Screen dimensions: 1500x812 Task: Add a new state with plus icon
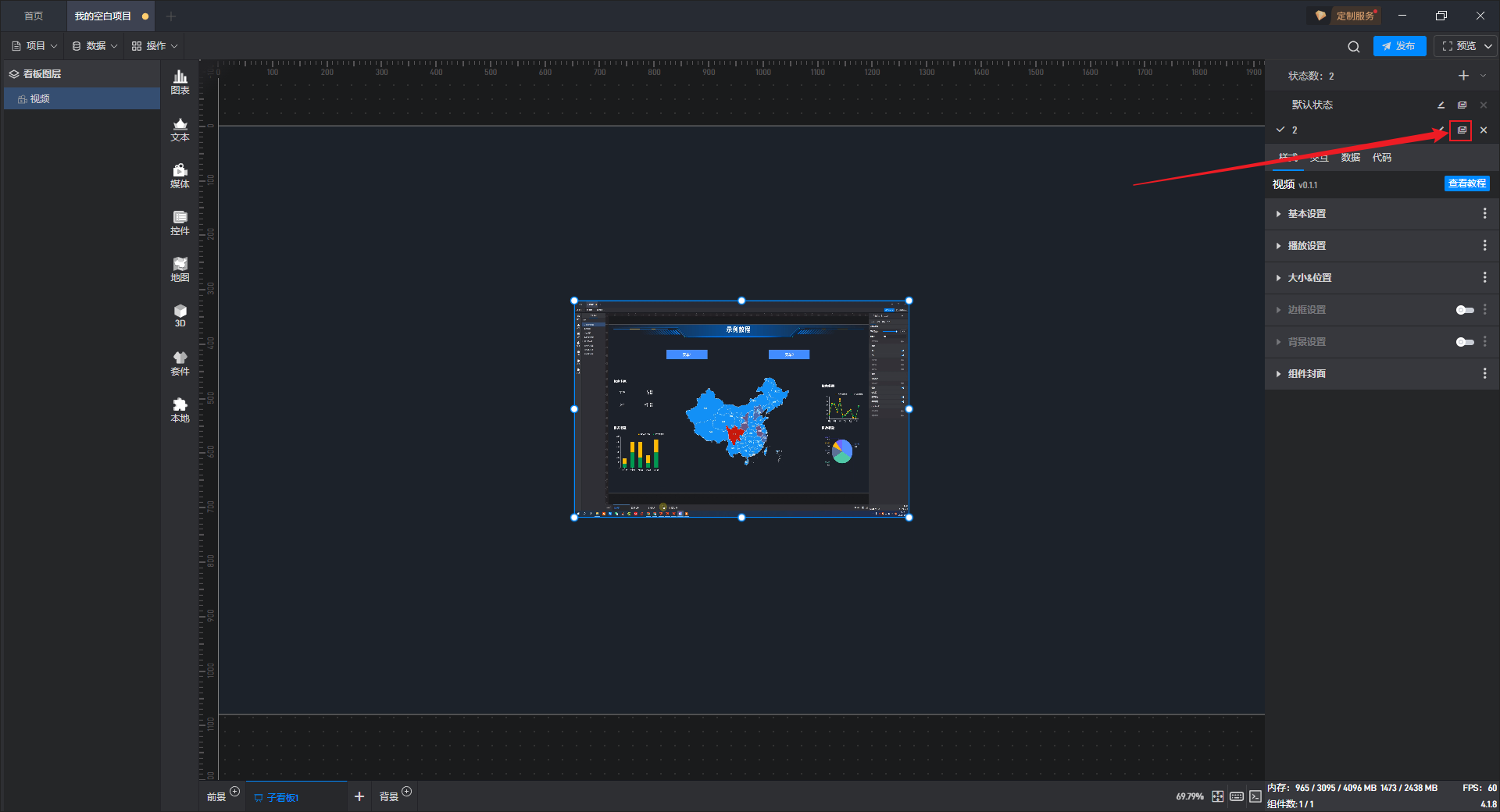pyautogui.click(x=1463, y=76)
